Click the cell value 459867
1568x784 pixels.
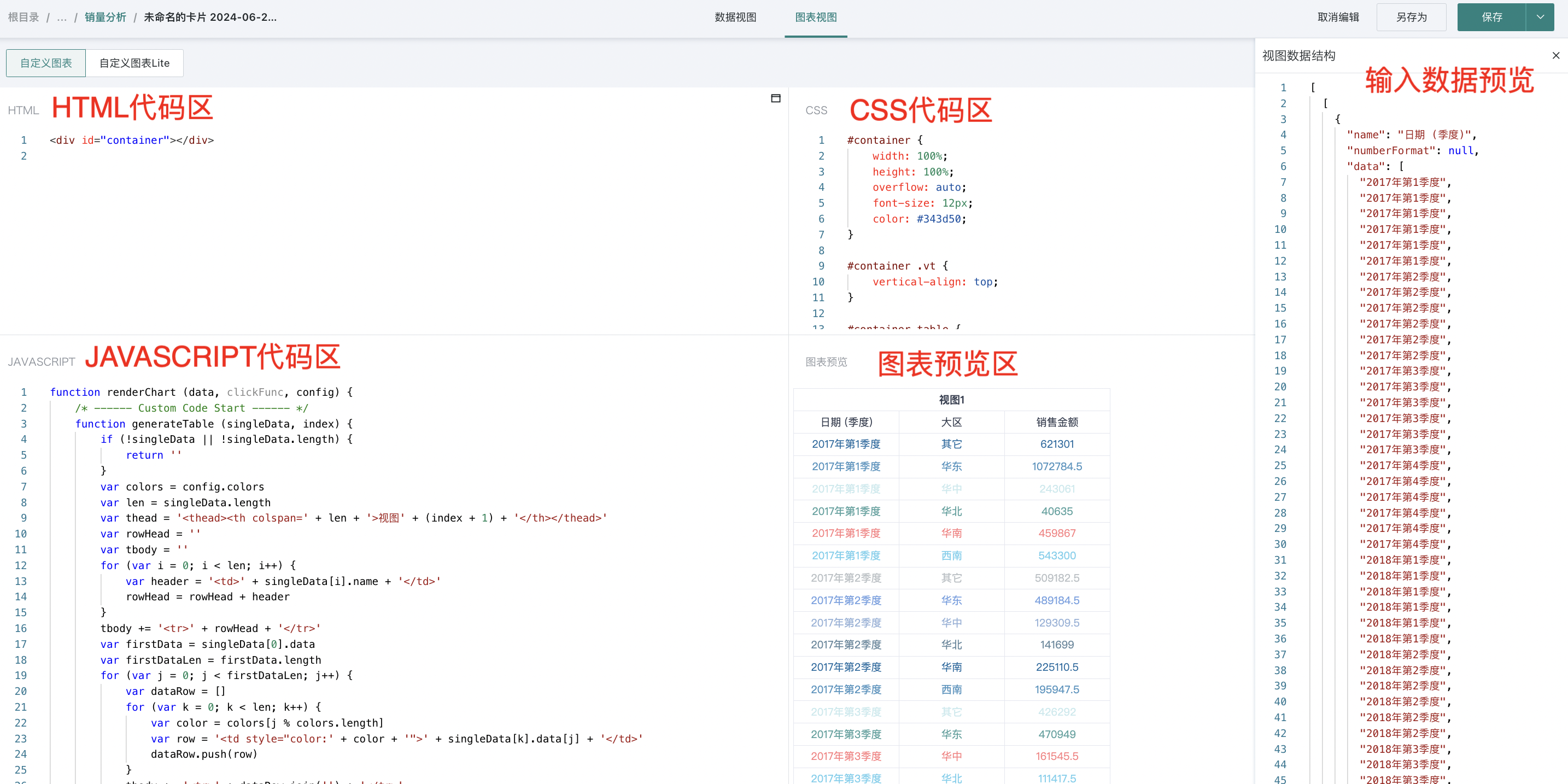pyautogui.click(x=1057, y=533)
